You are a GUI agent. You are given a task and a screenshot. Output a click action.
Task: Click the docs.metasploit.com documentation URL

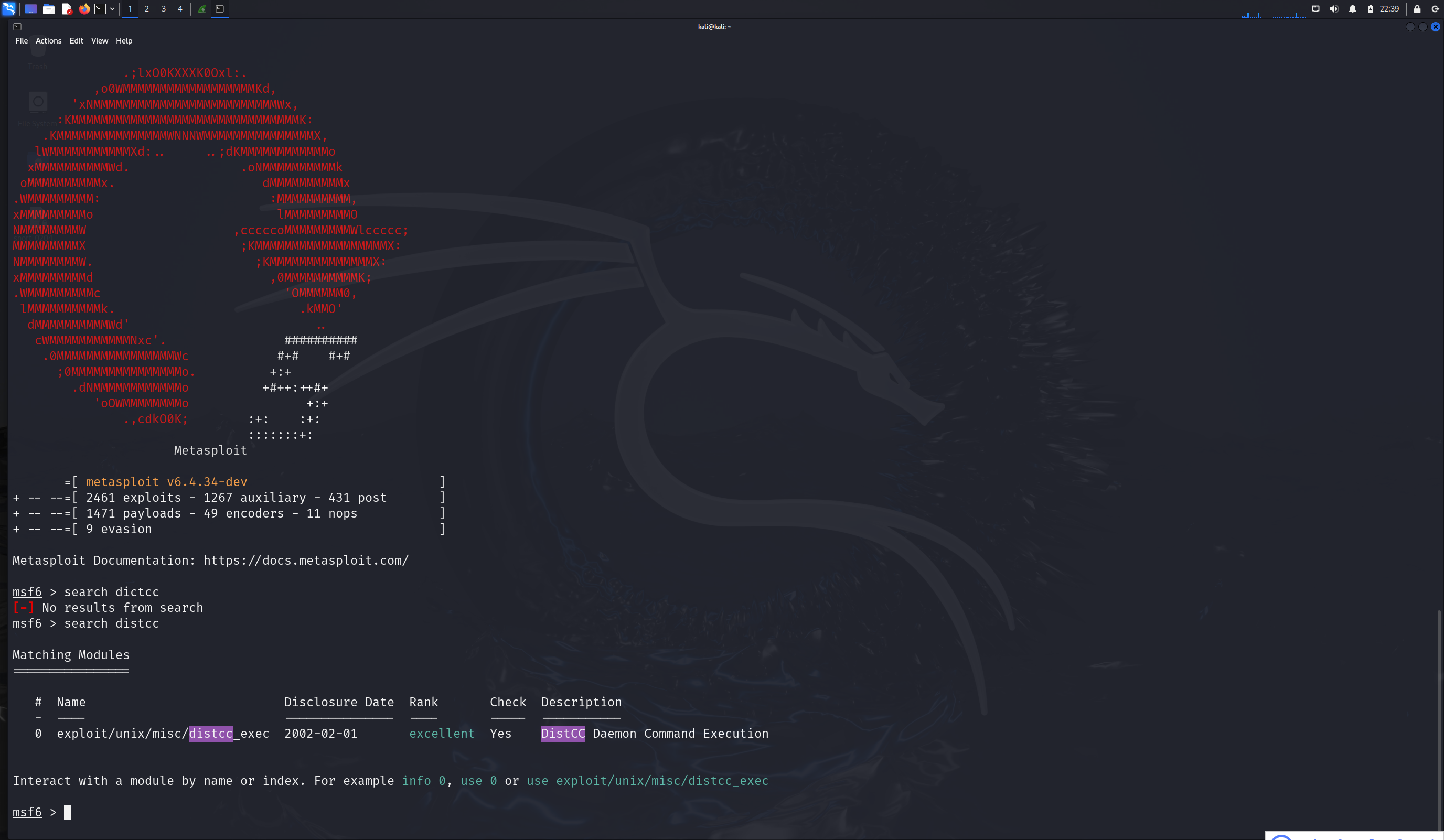(306, 561)
